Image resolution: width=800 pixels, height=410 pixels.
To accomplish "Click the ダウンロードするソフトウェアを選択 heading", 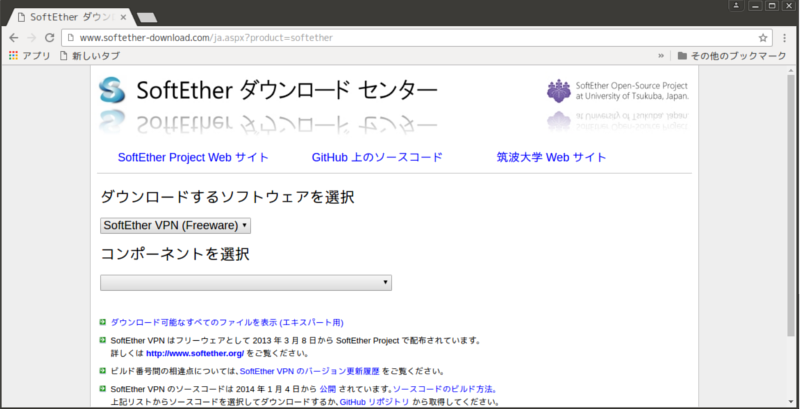I will point(228,196).
